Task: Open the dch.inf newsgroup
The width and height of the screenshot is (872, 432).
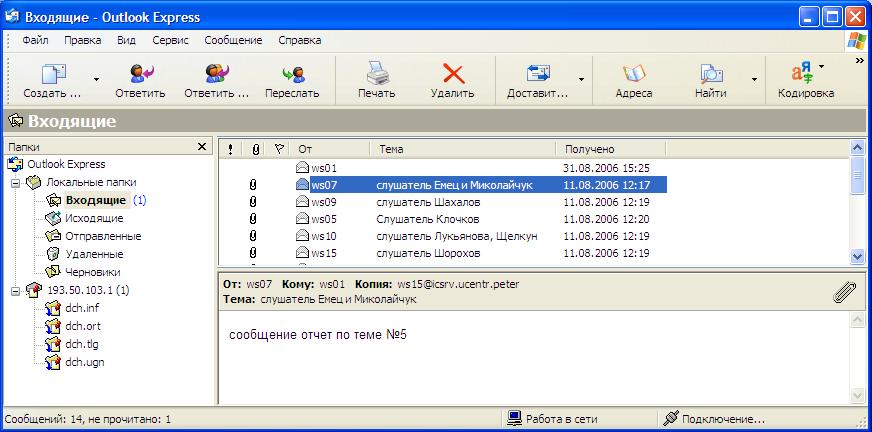Action: 82,308
